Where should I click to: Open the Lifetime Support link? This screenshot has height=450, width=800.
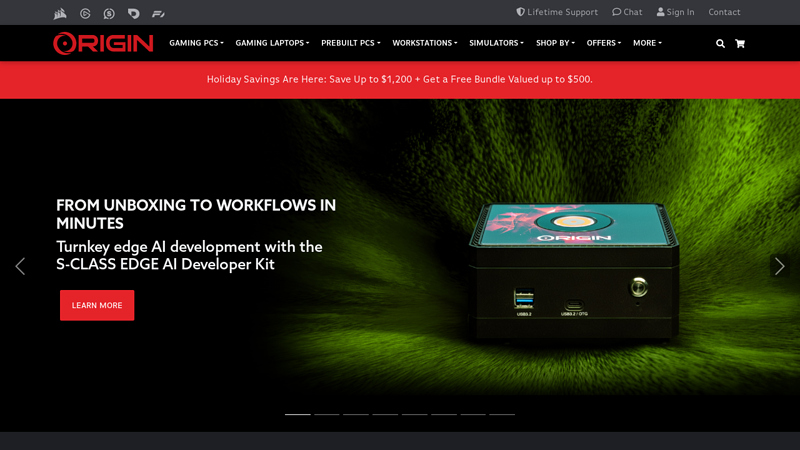point(557,12)
